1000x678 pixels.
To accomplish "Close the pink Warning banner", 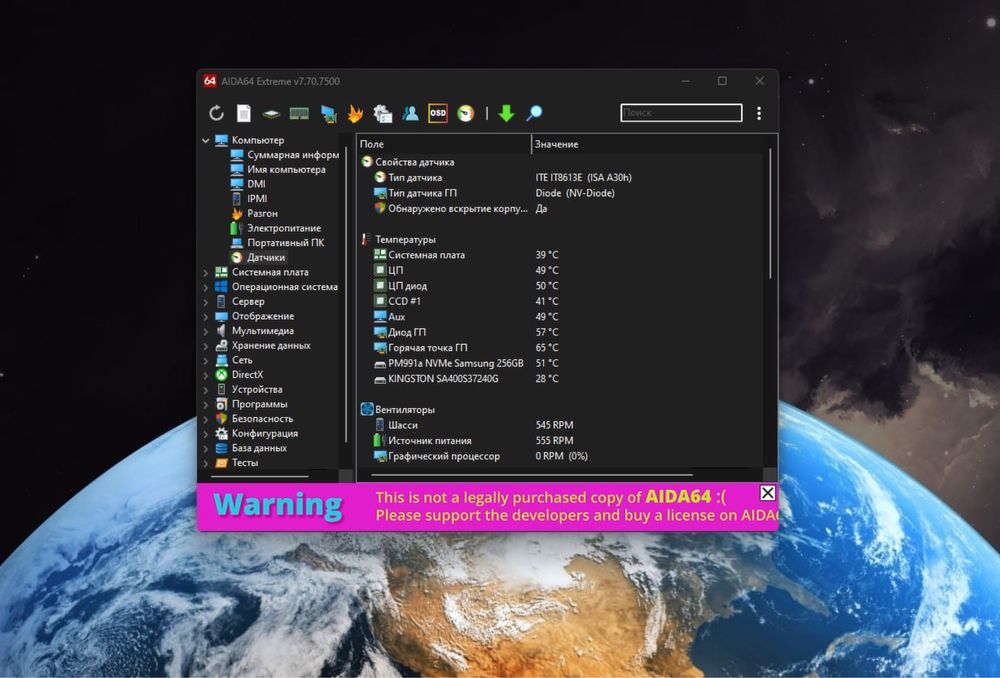I will pyautogui.click(x=767, y=493).
